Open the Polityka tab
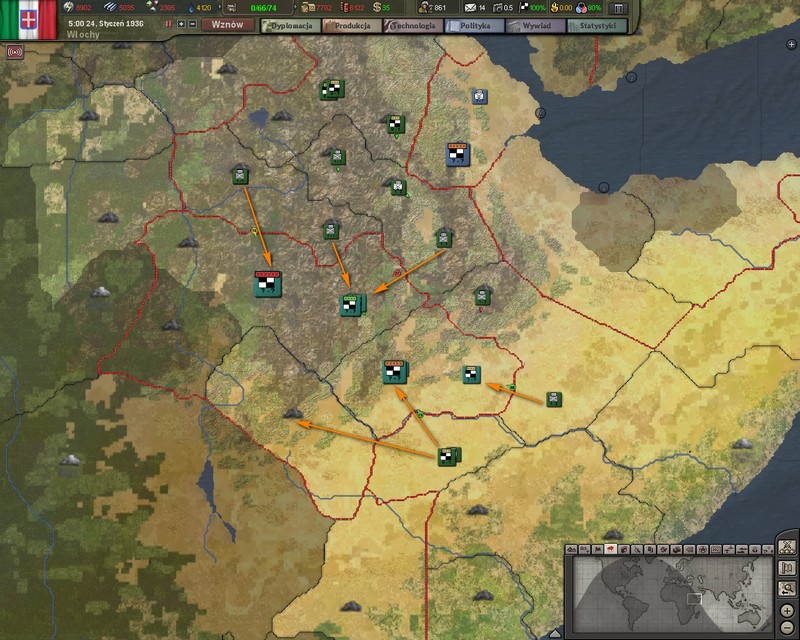Screen dimensions: 800x640 [x=474, y=26]
